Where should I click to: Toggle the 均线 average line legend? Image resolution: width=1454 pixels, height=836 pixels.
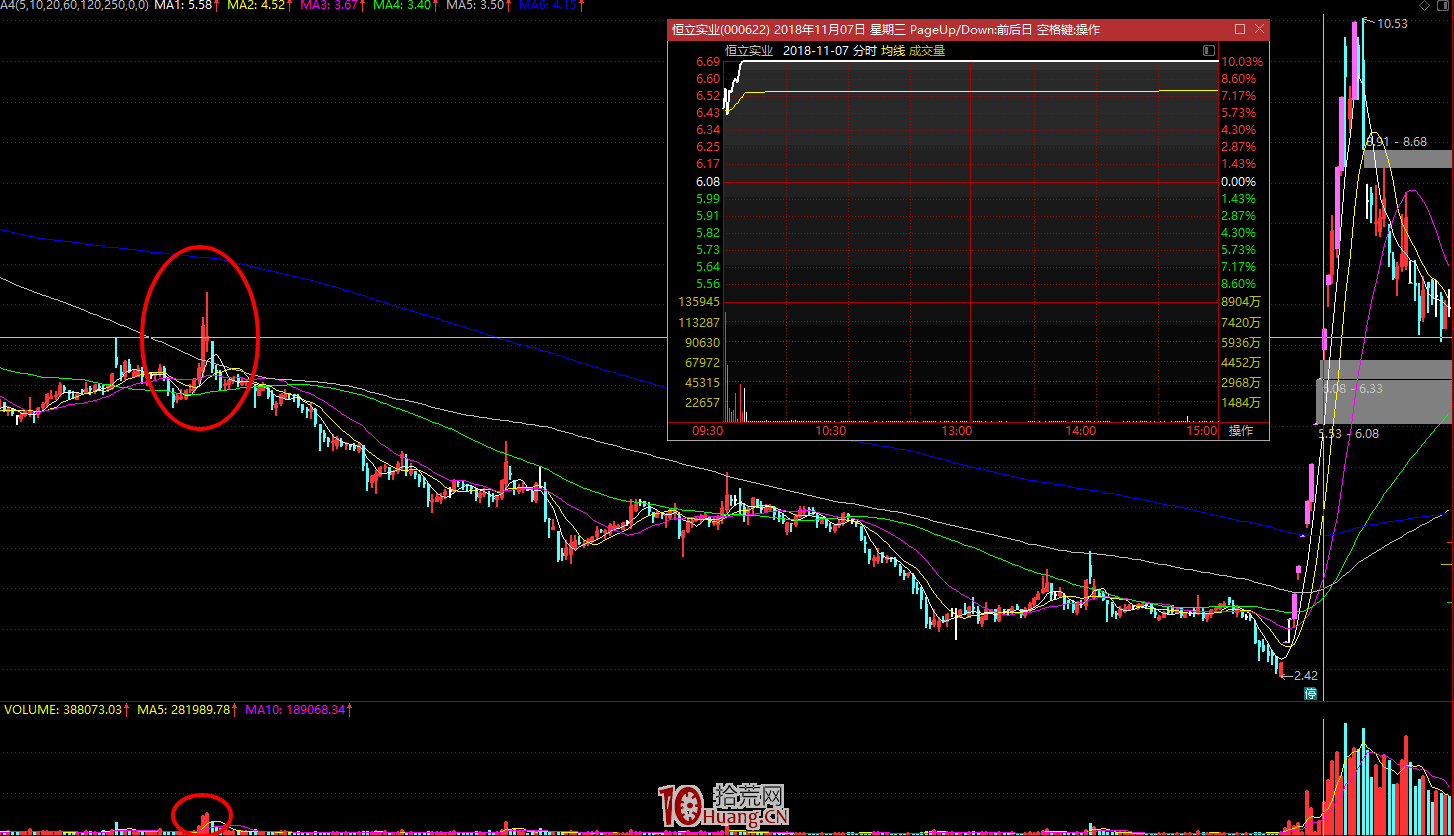pyautogui.click(x=892, y=50)
